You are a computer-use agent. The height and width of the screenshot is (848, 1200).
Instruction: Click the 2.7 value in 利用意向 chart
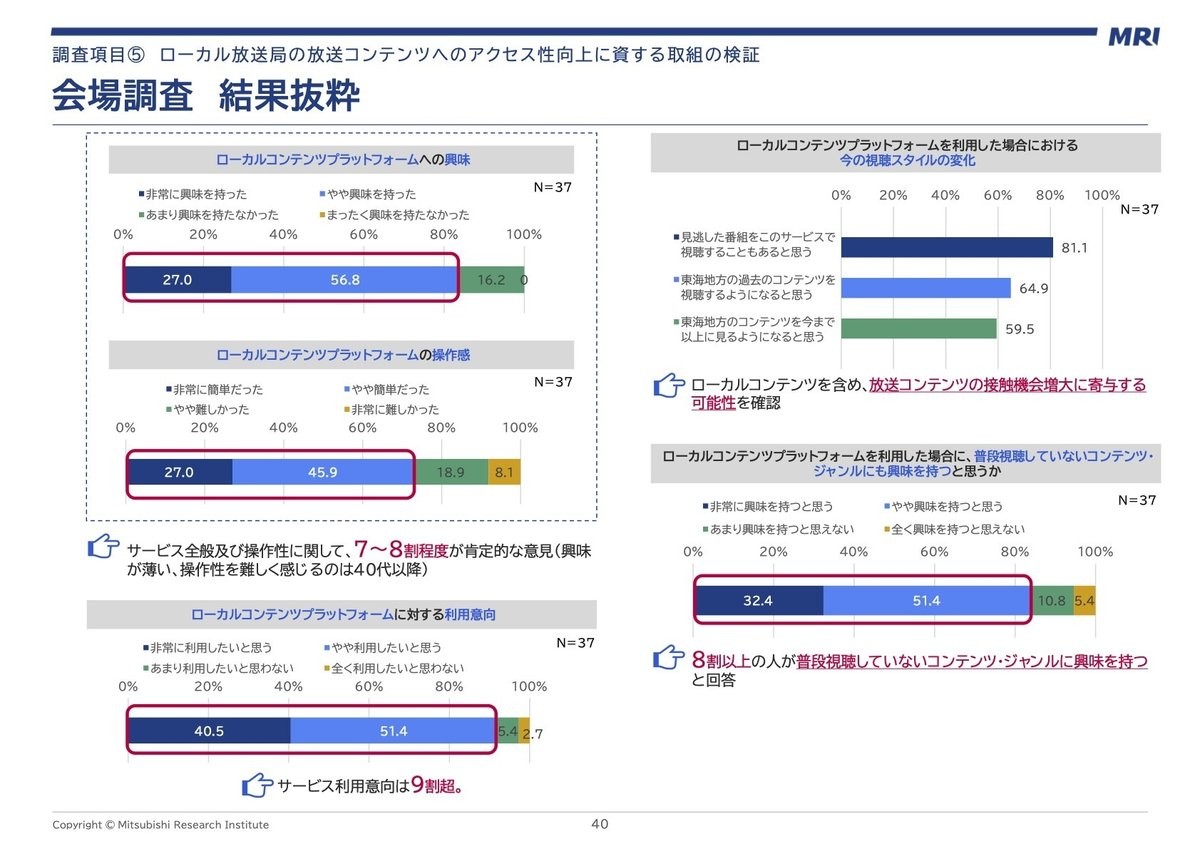pos(533,734)
